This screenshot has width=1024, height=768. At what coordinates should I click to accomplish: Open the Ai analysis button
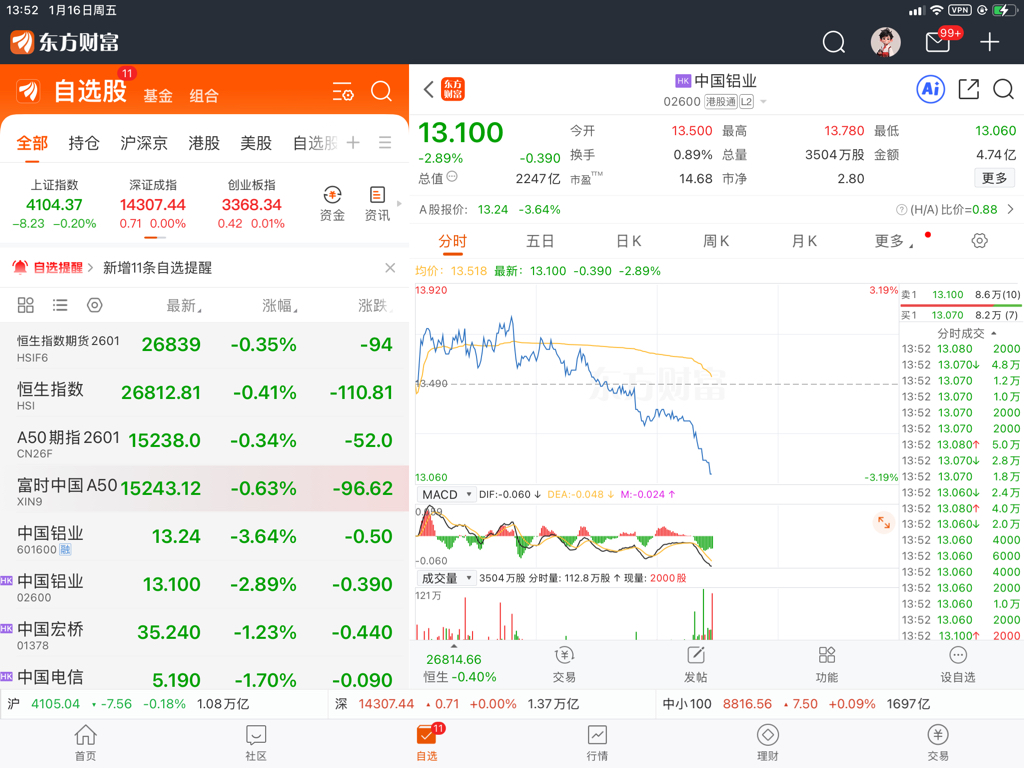point(931,89)
